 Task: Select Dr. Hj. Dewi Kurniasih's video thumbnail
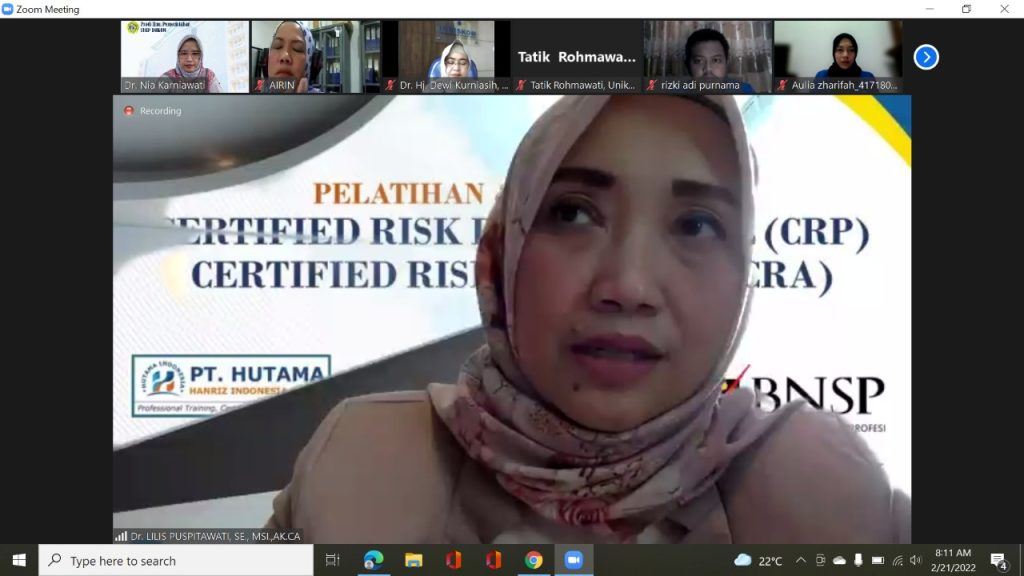[447, 57]
